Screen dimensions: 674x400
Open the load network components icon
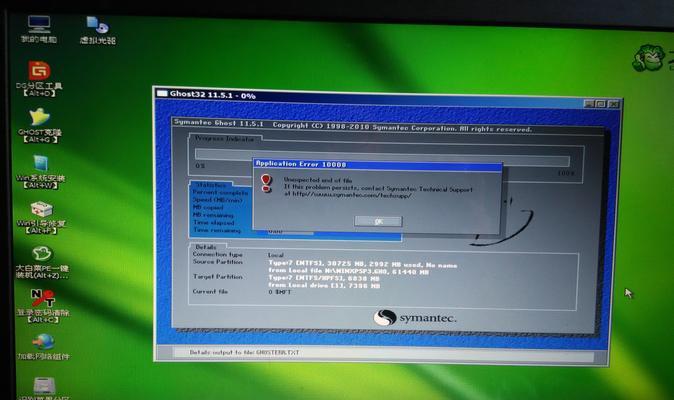click(43, 347)
